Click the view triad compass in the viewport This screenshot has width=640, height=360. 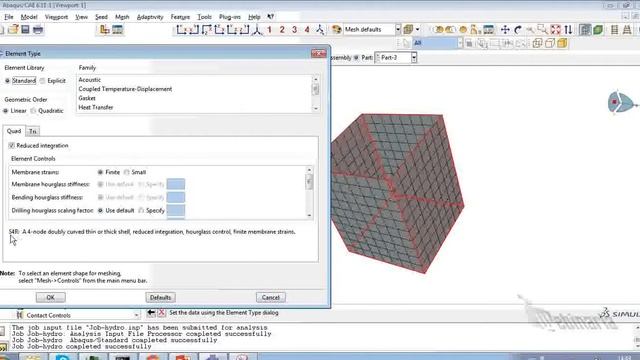coord(621,102)
